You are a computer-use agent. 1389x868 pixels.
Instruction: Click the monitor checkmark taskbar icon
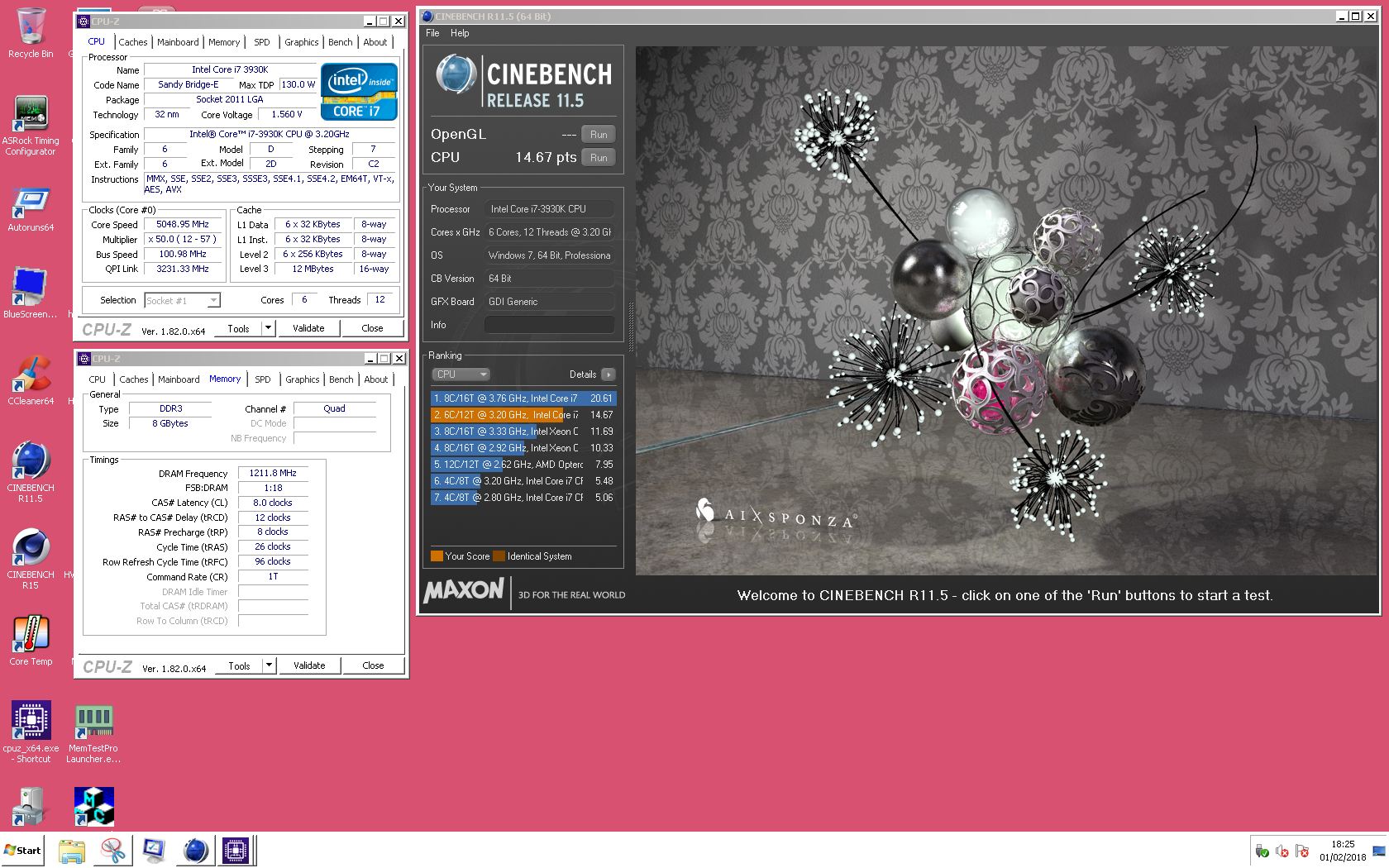[154, 850]
